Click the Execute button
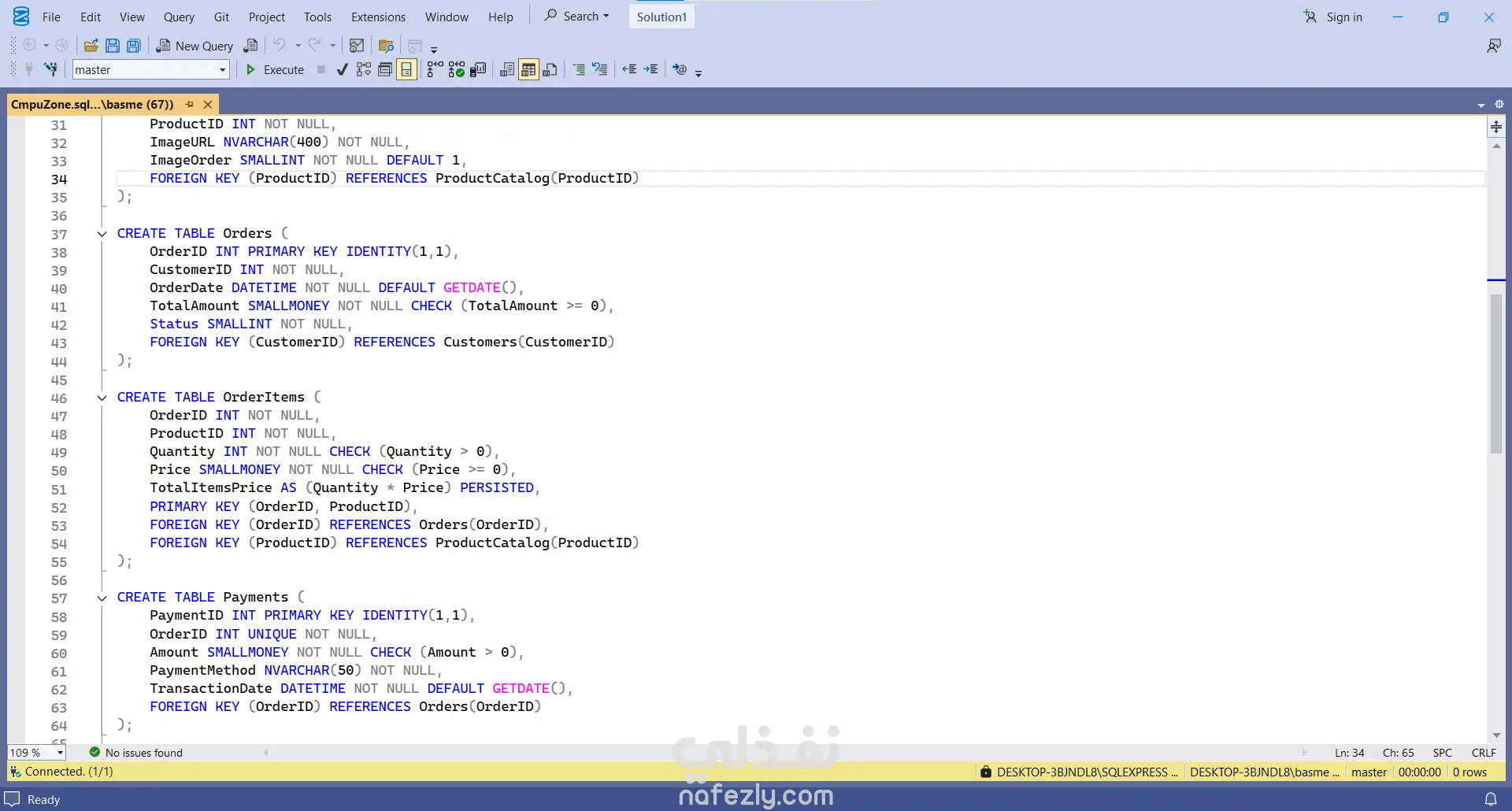The height and width of the screenshot is (811, 1512). tap(275, 70)
